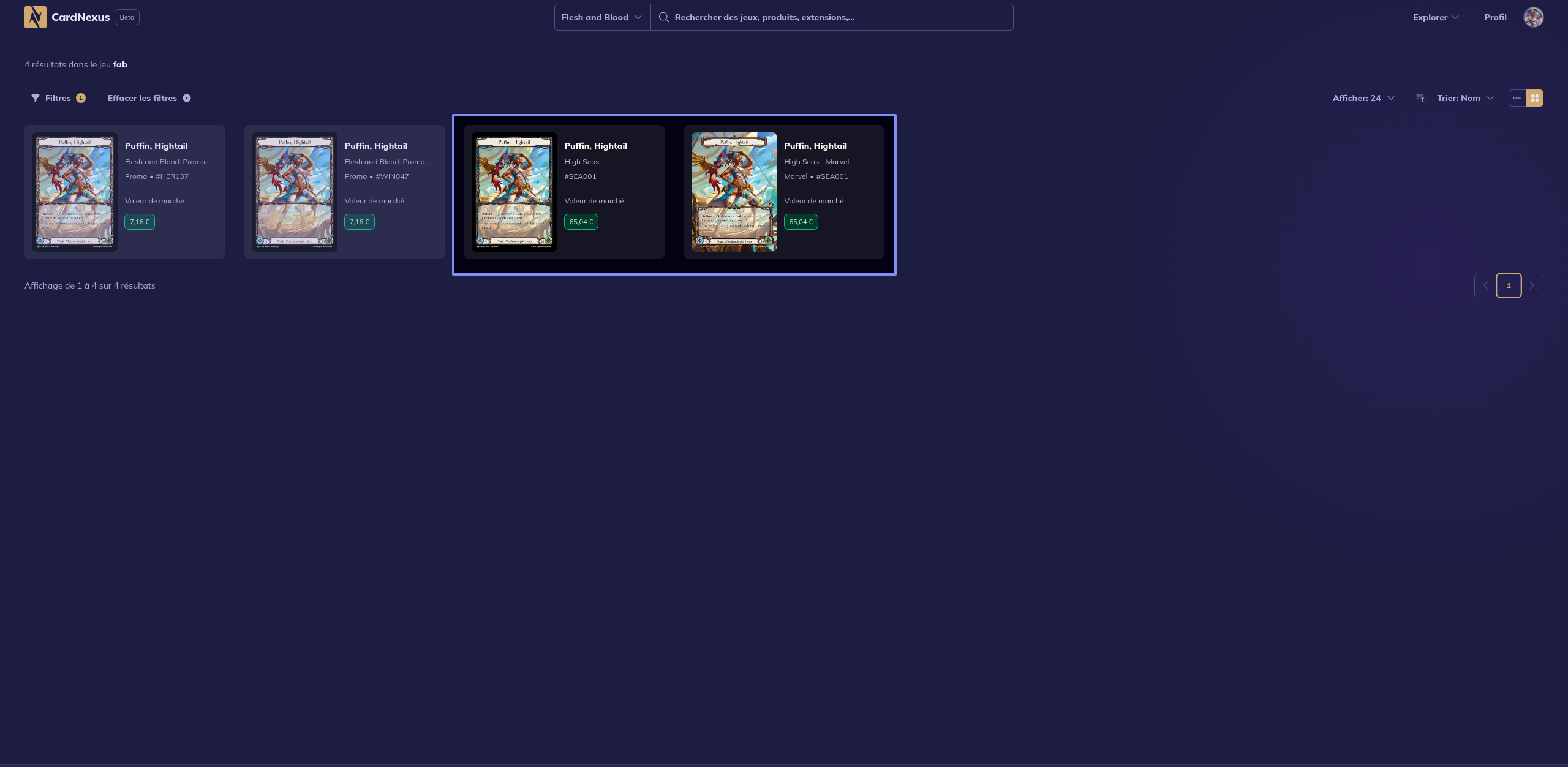Clear filters via the x icon
Viewport: 1568px width, 767px height.
(x=187, y=98)
